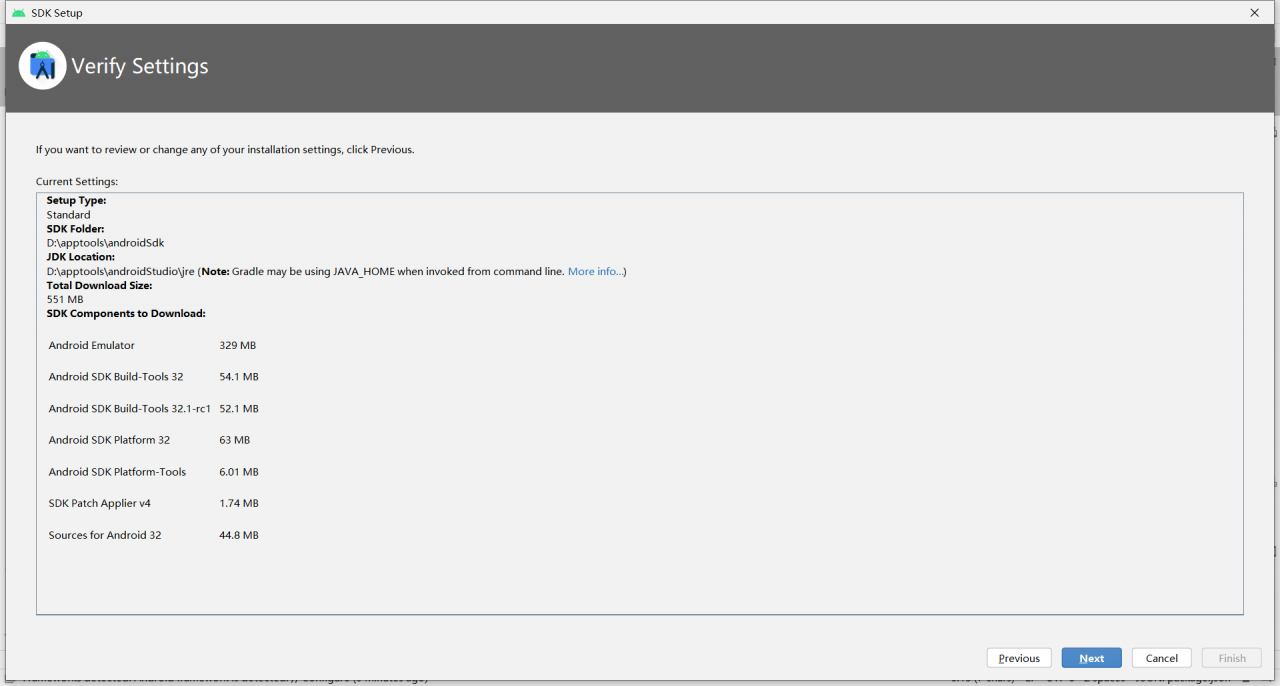Select the Android Emulator component row
This screenshot has height=686, width=1280.
point(92,345)
